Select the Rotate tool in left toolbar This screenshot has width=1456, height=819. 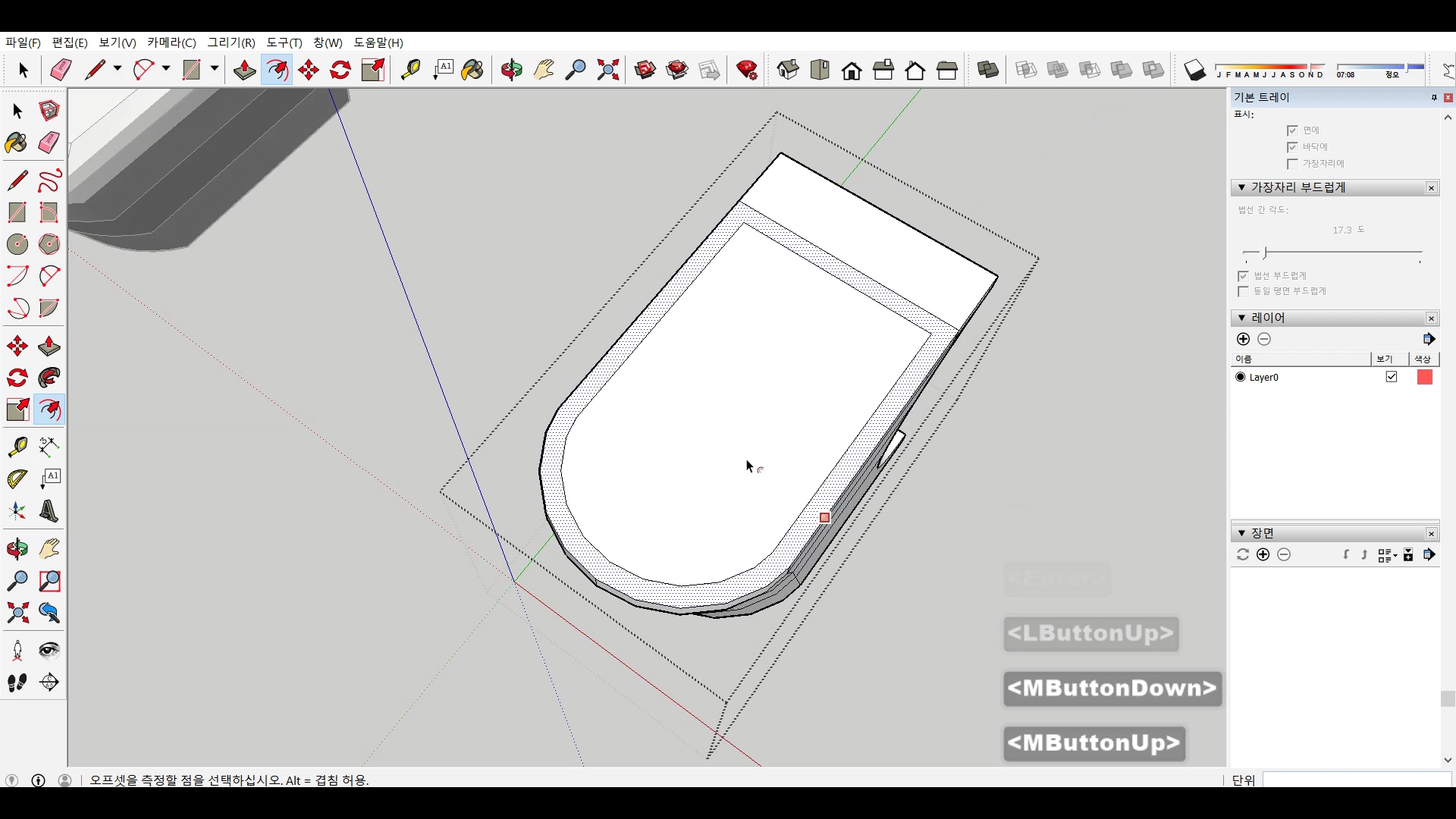tap(17, 378)
